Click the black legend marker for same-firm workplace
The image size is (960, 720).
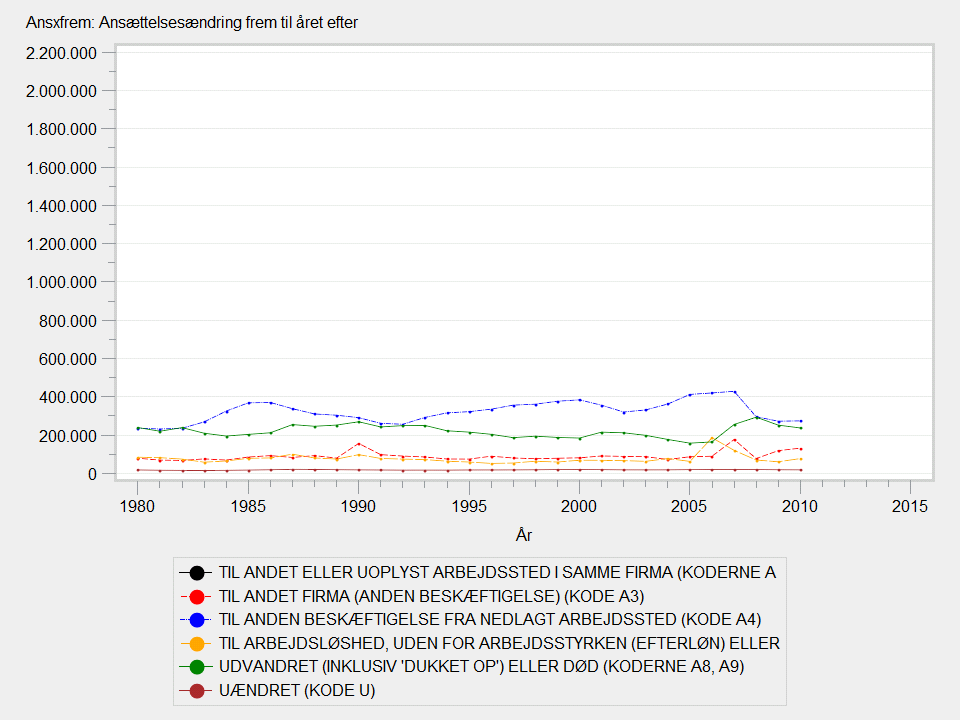click(x=197, y=573)
